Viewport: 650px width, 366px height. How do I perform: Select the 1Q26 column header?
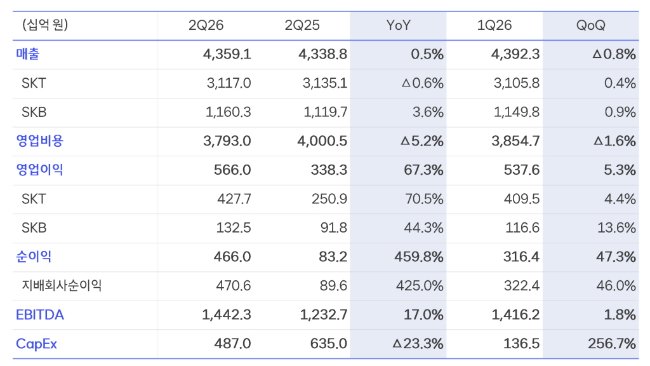pyautogui.click(x=494, y=26)
